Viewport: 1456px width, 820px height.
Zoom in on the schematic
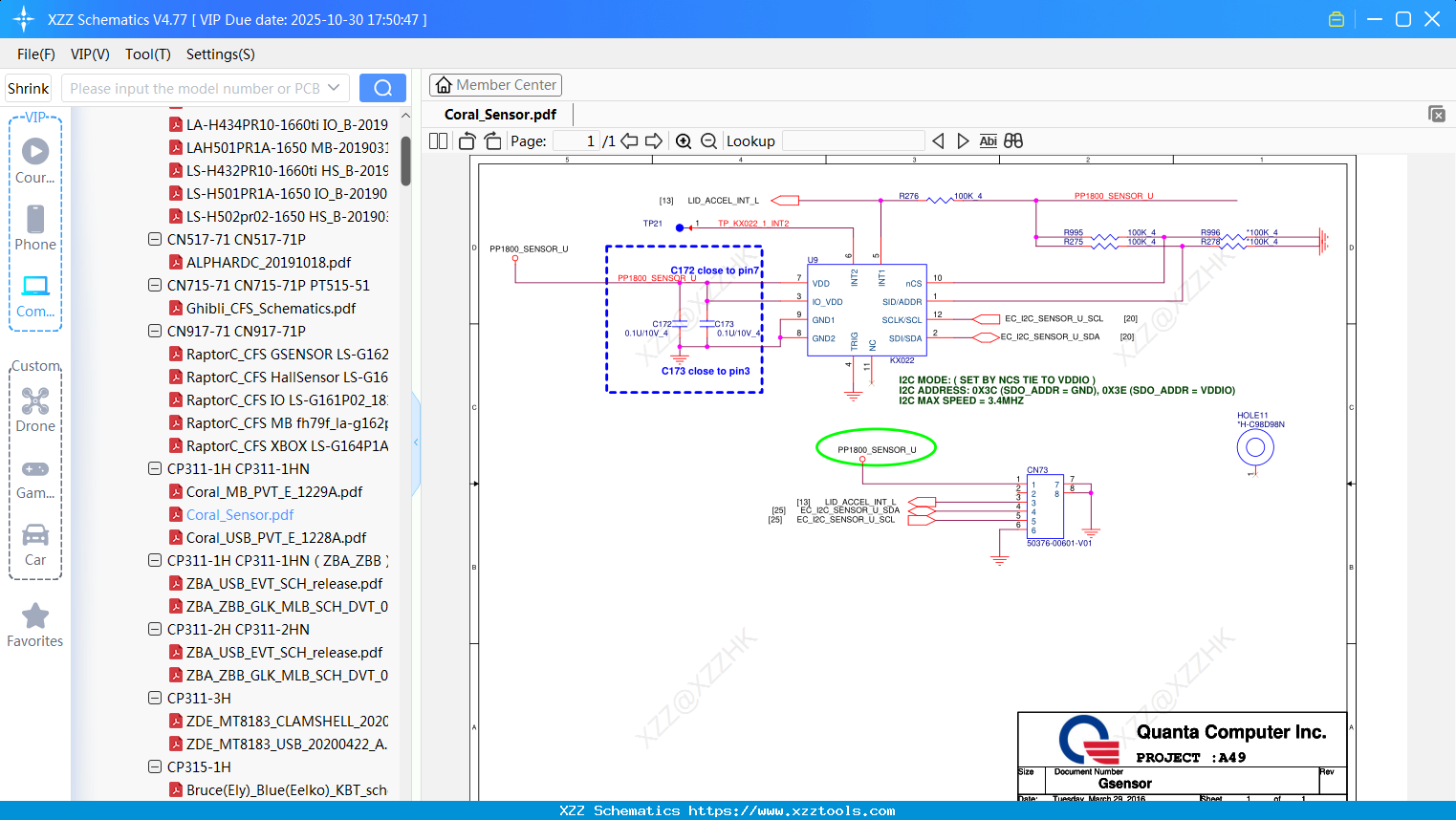[x=684, y=140]
